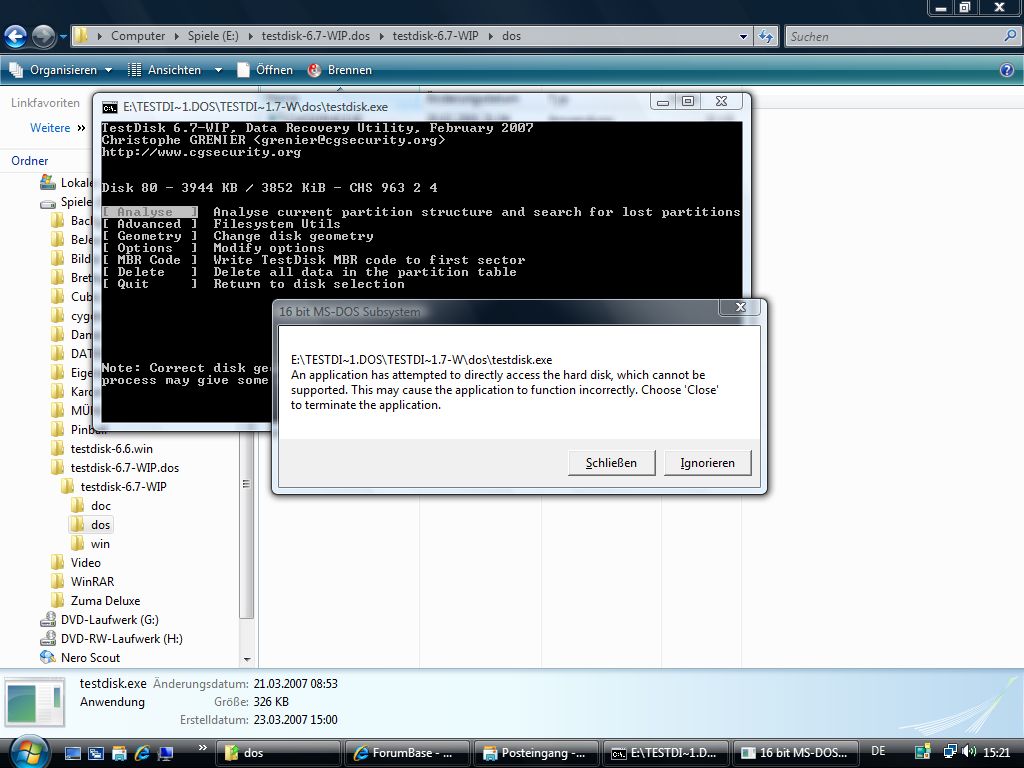Image resolution: width=1024 pixels, height=768 pixels.
Task: Click the Geometry entry in TestDisk menu
Action: (x=150, y=236)
